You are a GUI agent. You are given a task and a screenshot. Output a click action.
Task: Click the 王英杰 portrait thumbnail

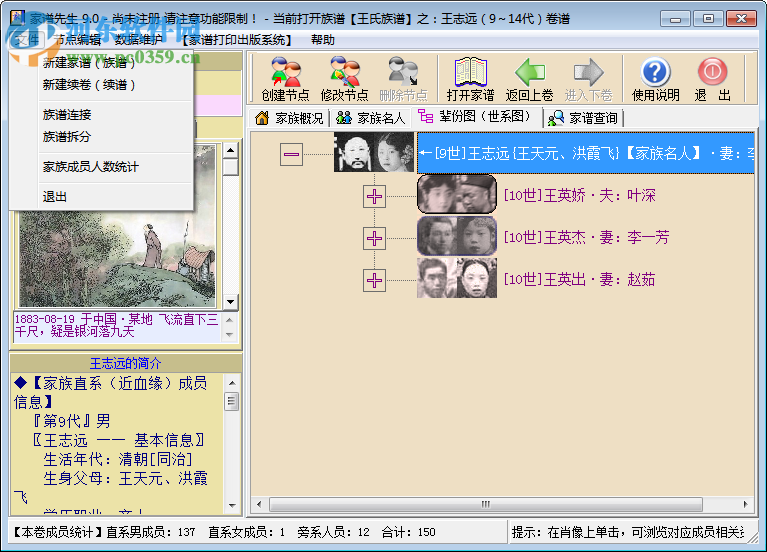[x=457, y=236]
